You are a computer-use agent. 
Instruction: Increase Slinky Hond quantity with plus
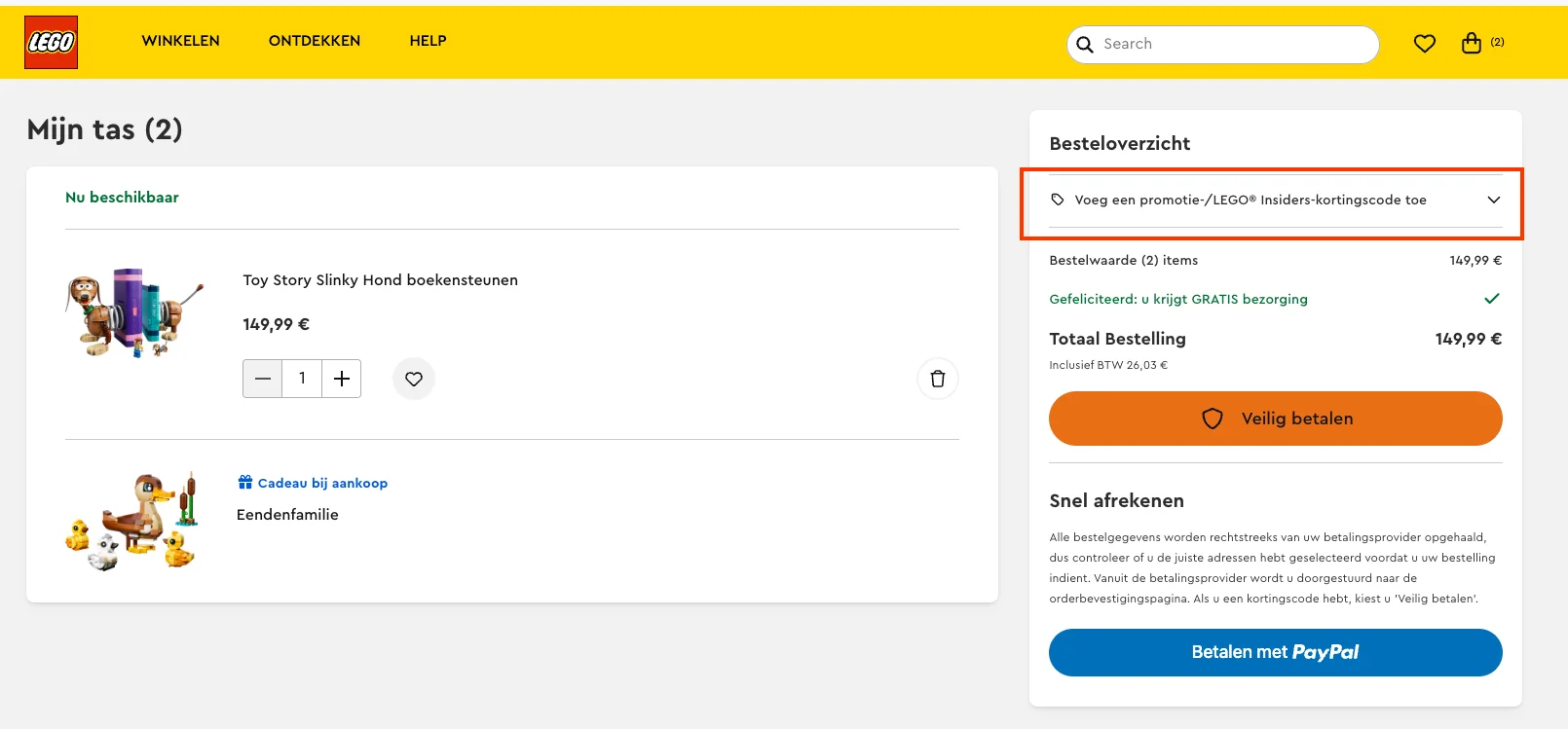(342, 379)
